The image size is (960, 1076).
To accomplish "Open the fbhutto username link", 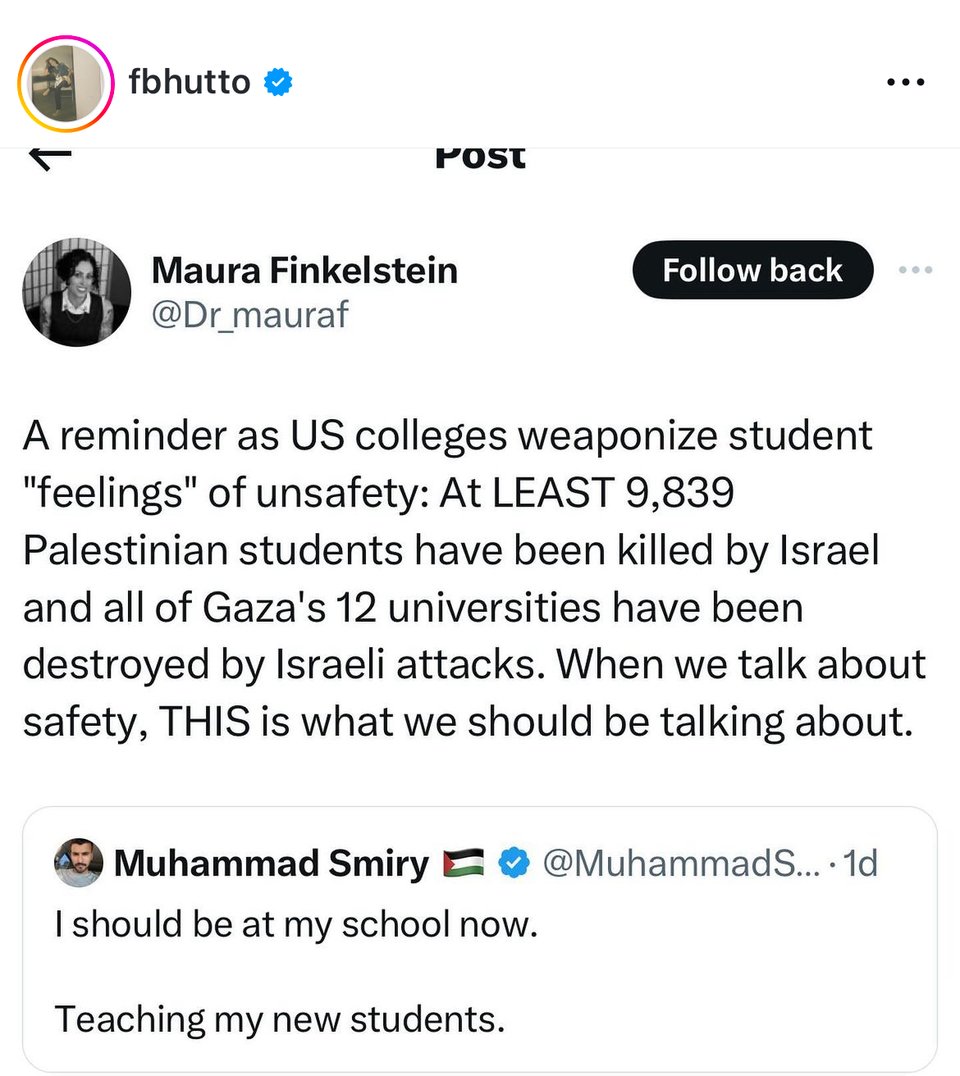I will click(x=190, y=82).
